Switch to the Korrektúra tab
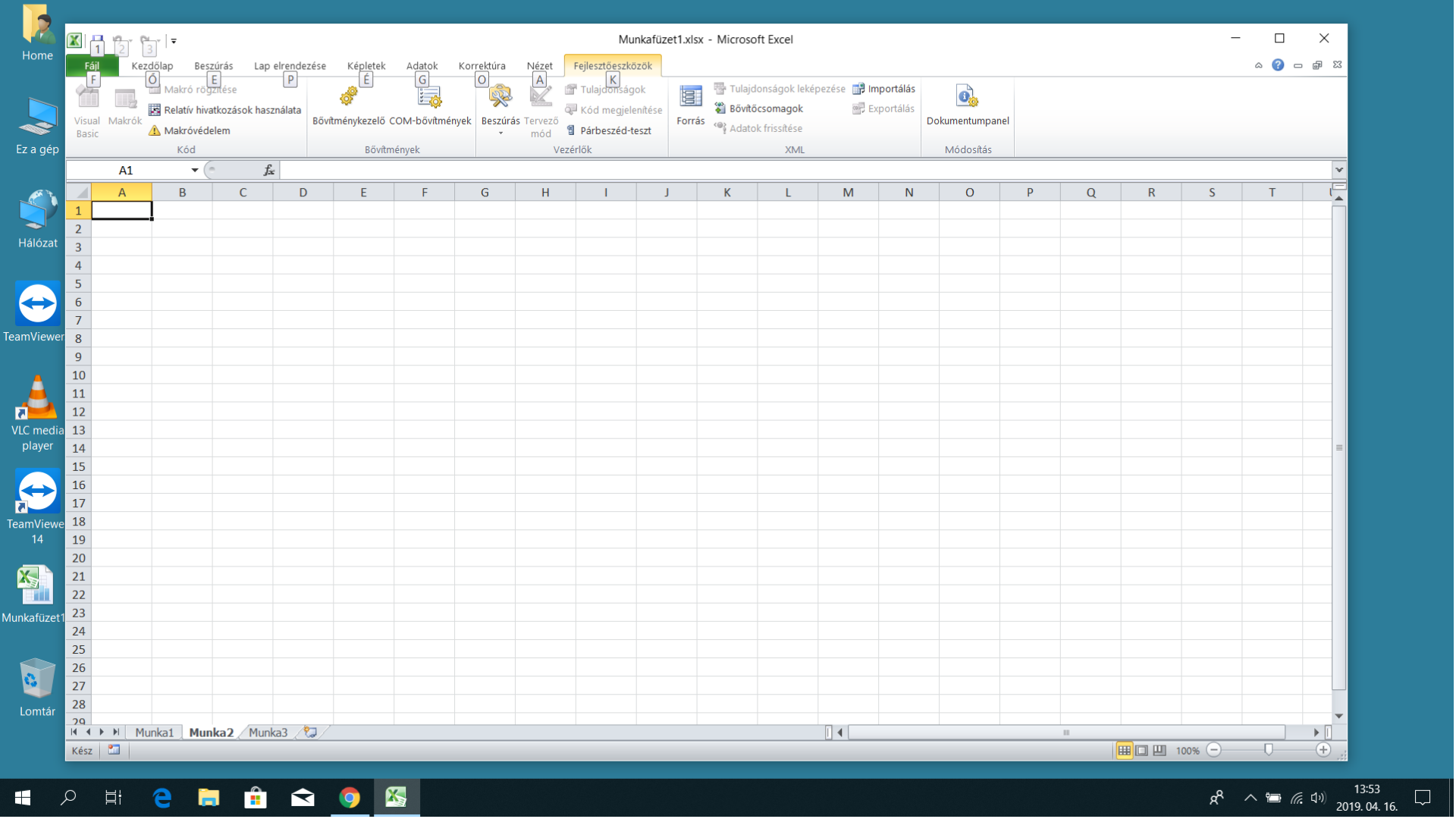1456x819 pixels. (x=482, y=66)
